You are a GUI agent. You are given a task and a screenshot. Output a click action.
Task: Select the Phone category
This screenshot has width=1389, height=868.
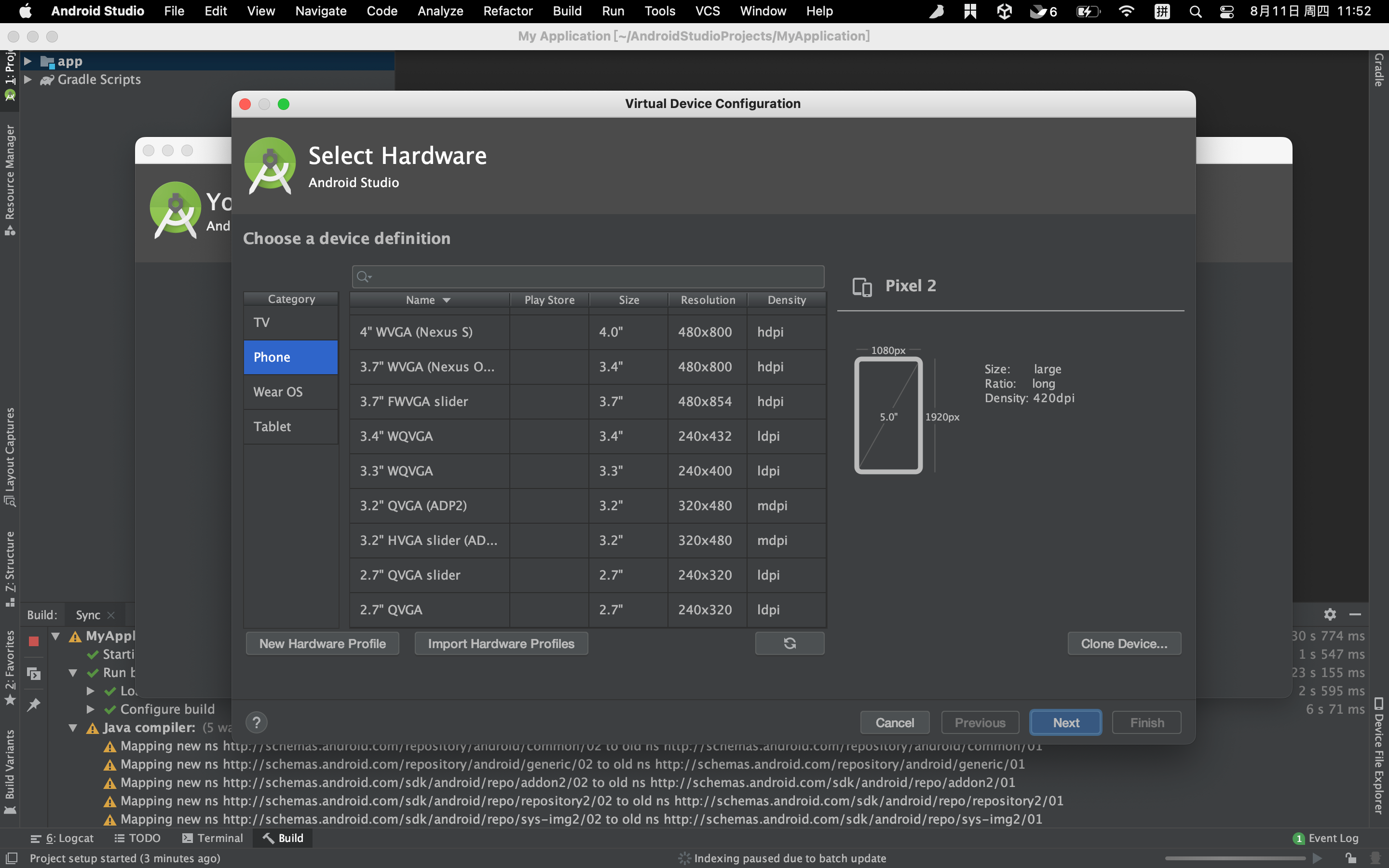click(290, 357)
